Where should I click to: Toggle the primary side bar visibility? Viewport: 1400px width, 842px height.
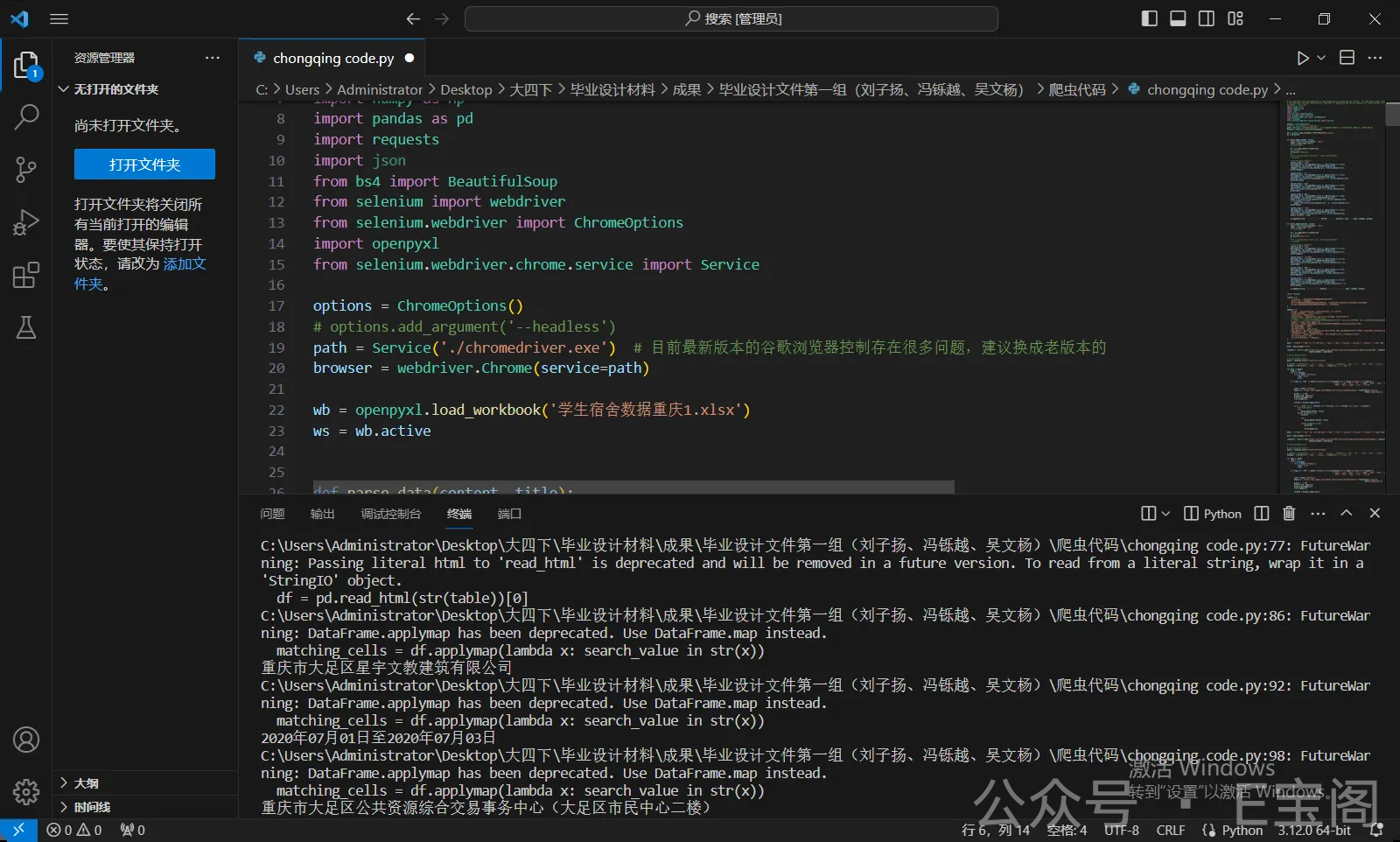click(x=1150, y=18)
